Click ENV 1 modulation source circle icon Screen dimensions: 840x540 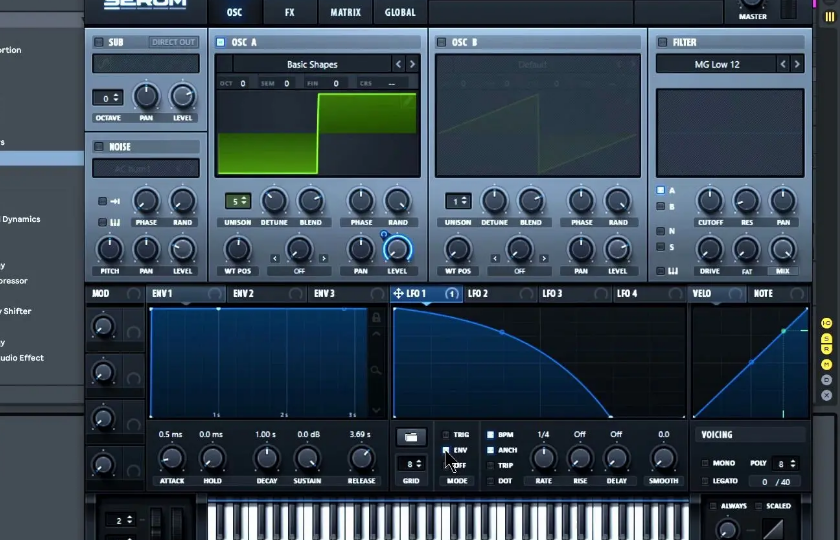(215, 294)
